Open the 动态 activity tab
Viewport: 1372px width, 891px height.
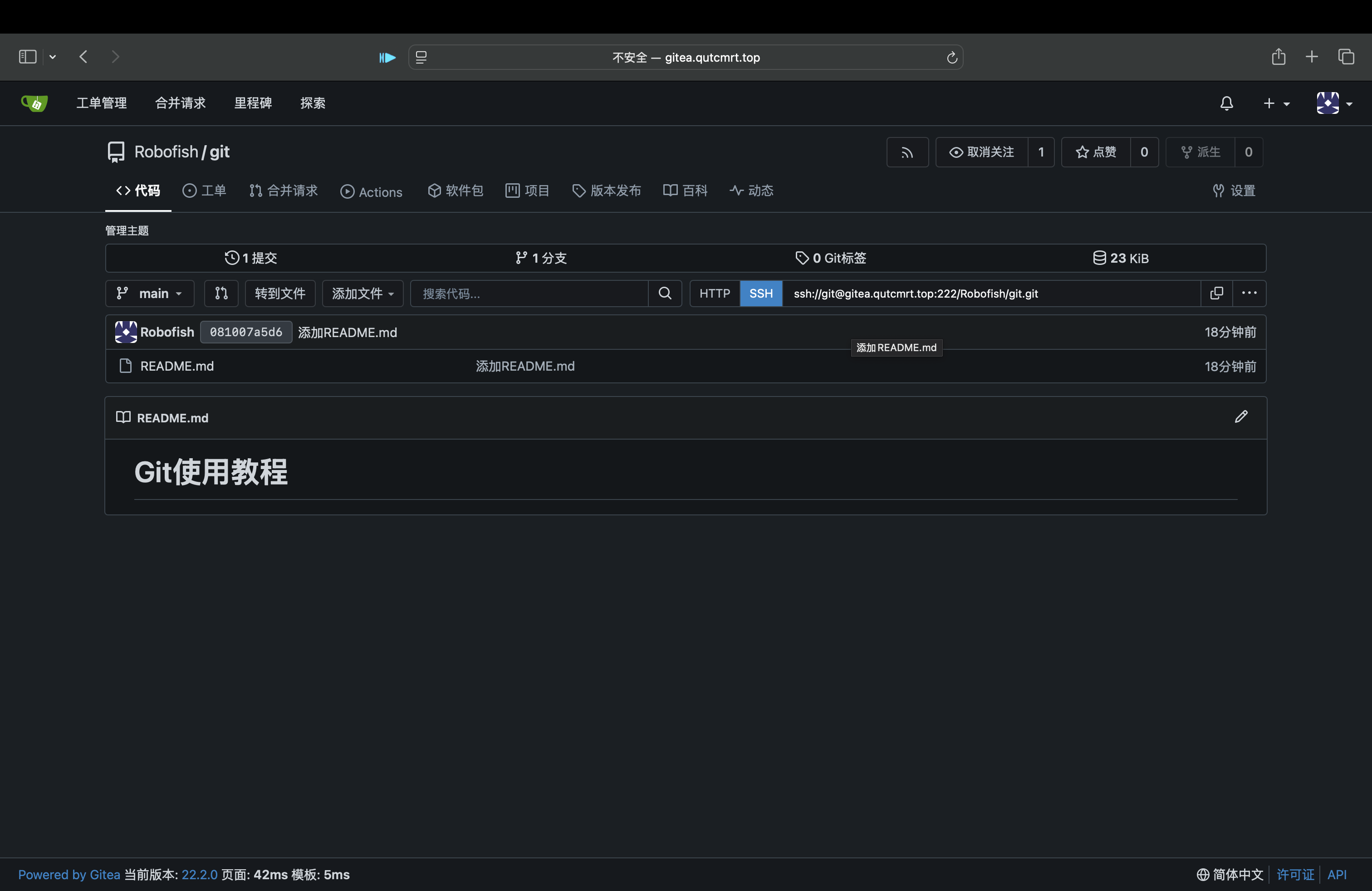tap(751, 191)
